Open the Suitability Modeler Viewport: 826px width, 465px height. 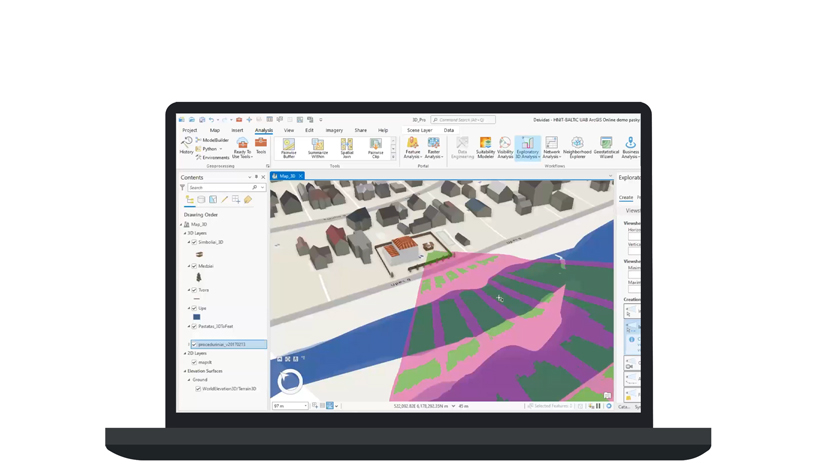click(485, 148)
